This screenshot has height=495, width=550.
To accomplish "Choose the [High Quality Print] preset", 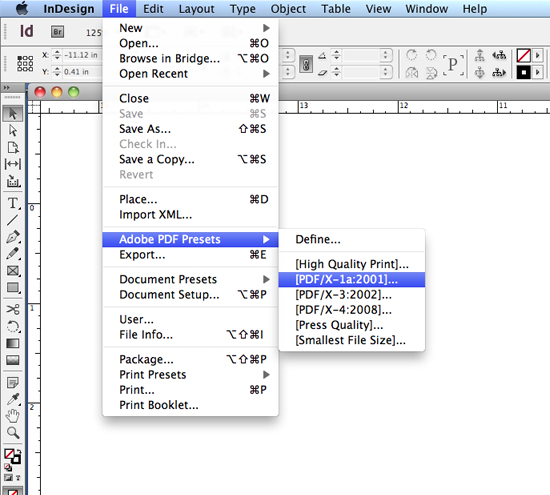I will click(x=352, y=264).
